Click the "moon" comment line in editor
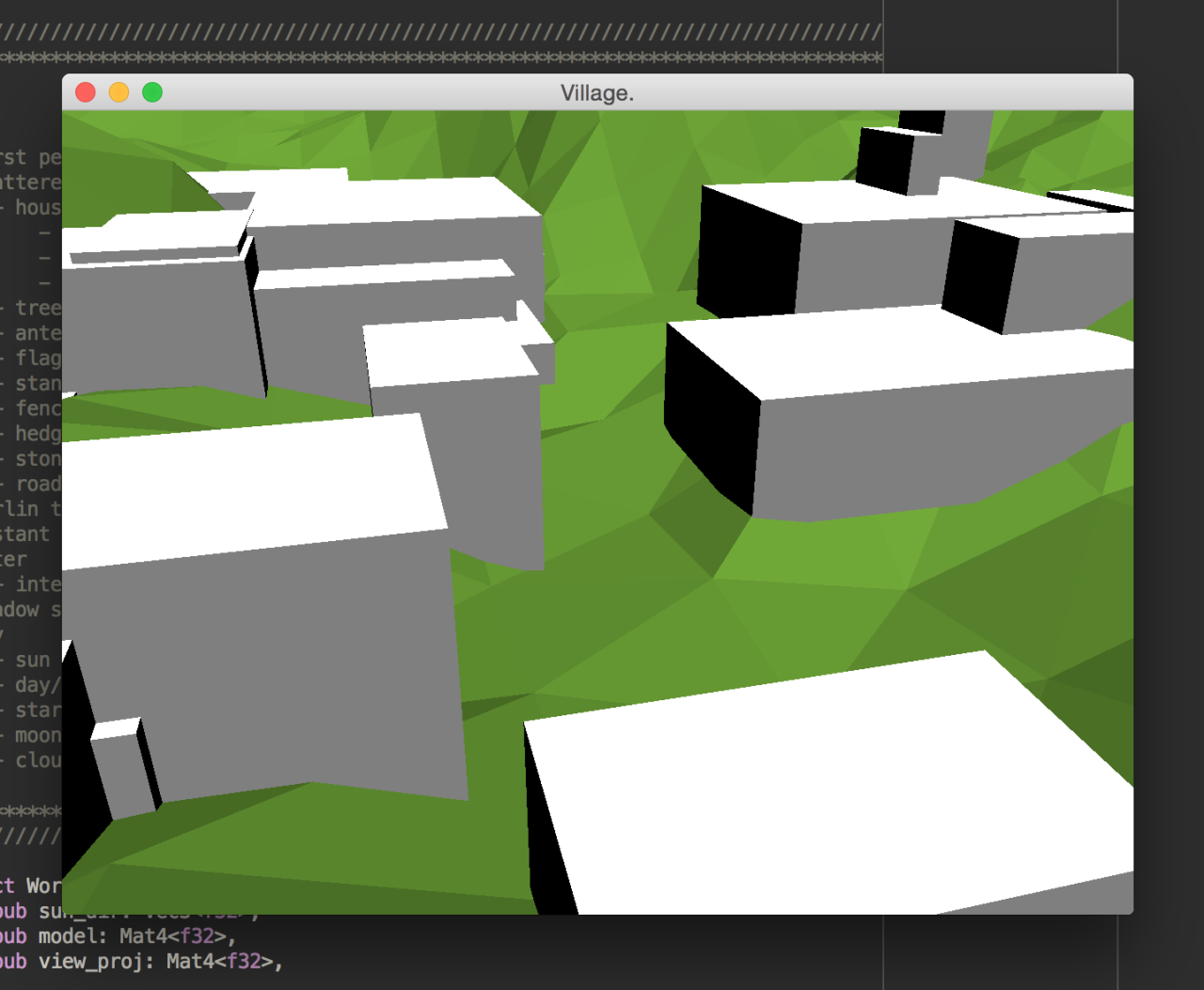 (38, 735)
